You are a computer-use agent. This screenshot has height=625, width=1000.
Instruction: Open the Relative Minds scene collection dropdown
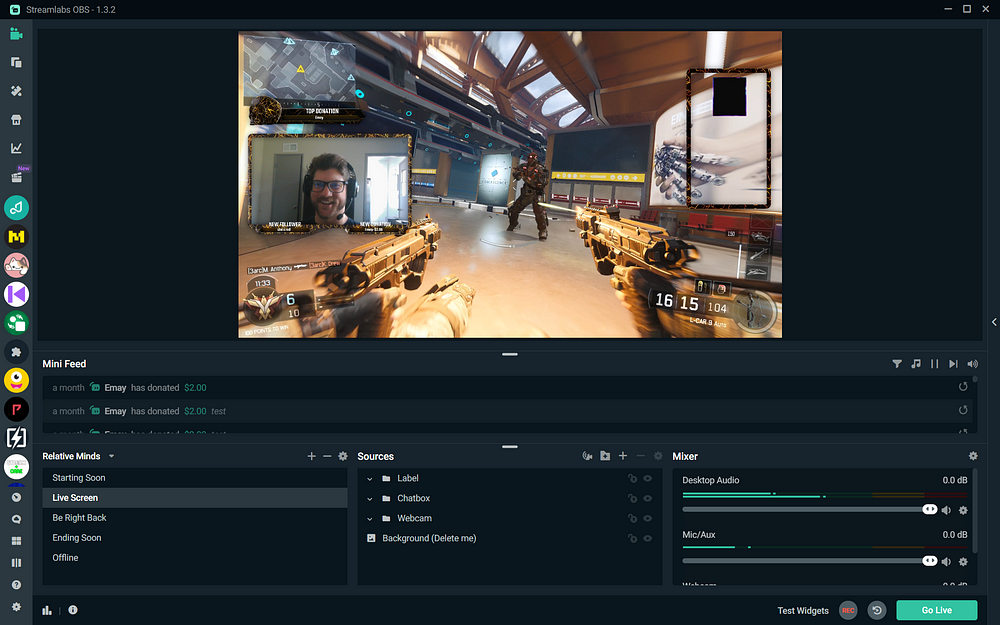pos(78,456)
